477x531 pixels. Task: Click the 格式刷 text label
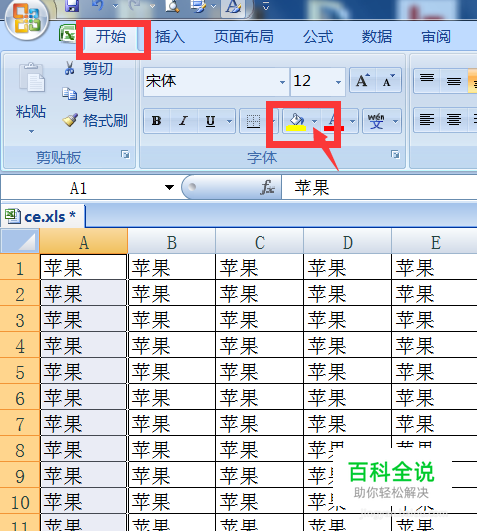coord(105,121)
